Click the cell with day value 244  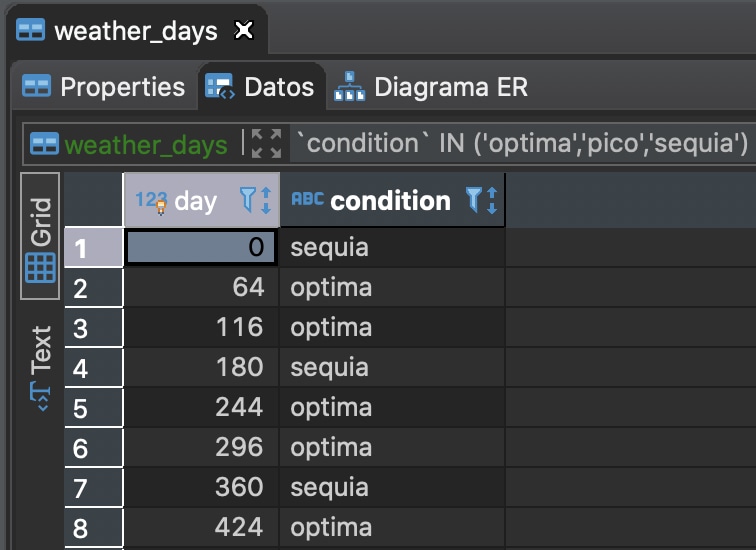click(x=202, y=407)
